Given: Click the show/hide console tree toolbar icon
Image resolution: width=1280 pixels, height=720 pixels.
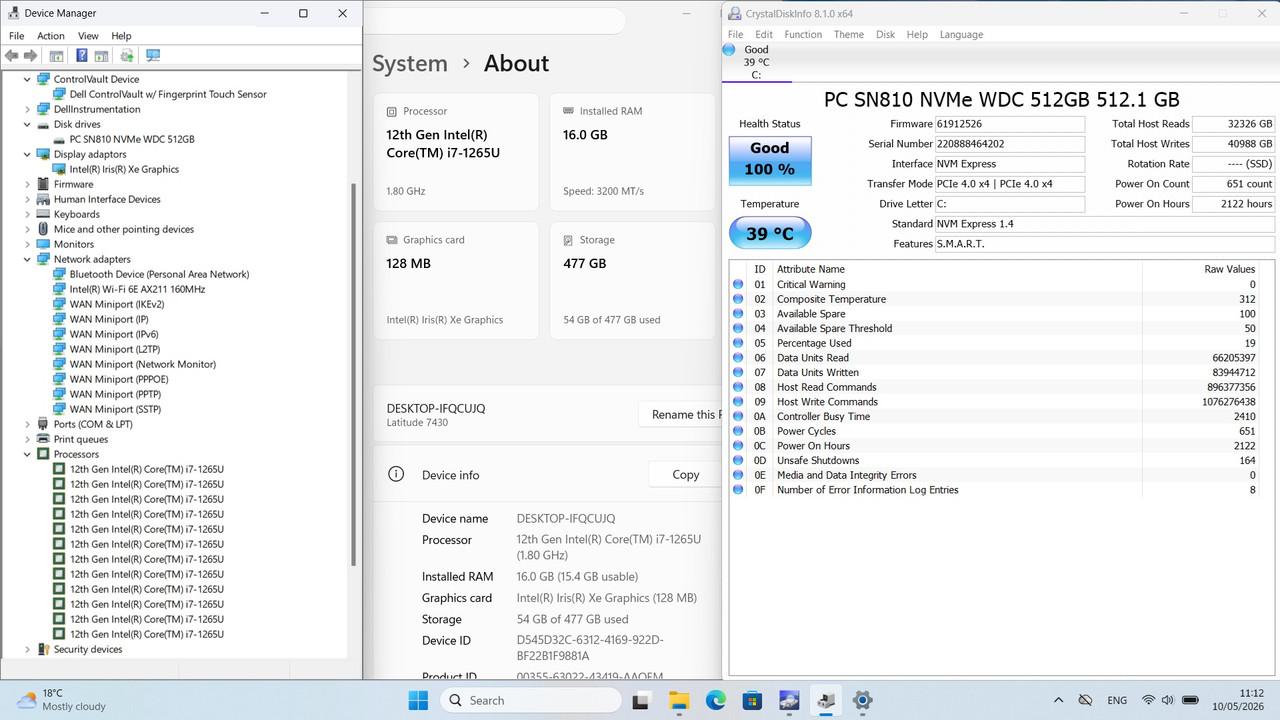Looking at the screenshot, I should tap(57, 56).
